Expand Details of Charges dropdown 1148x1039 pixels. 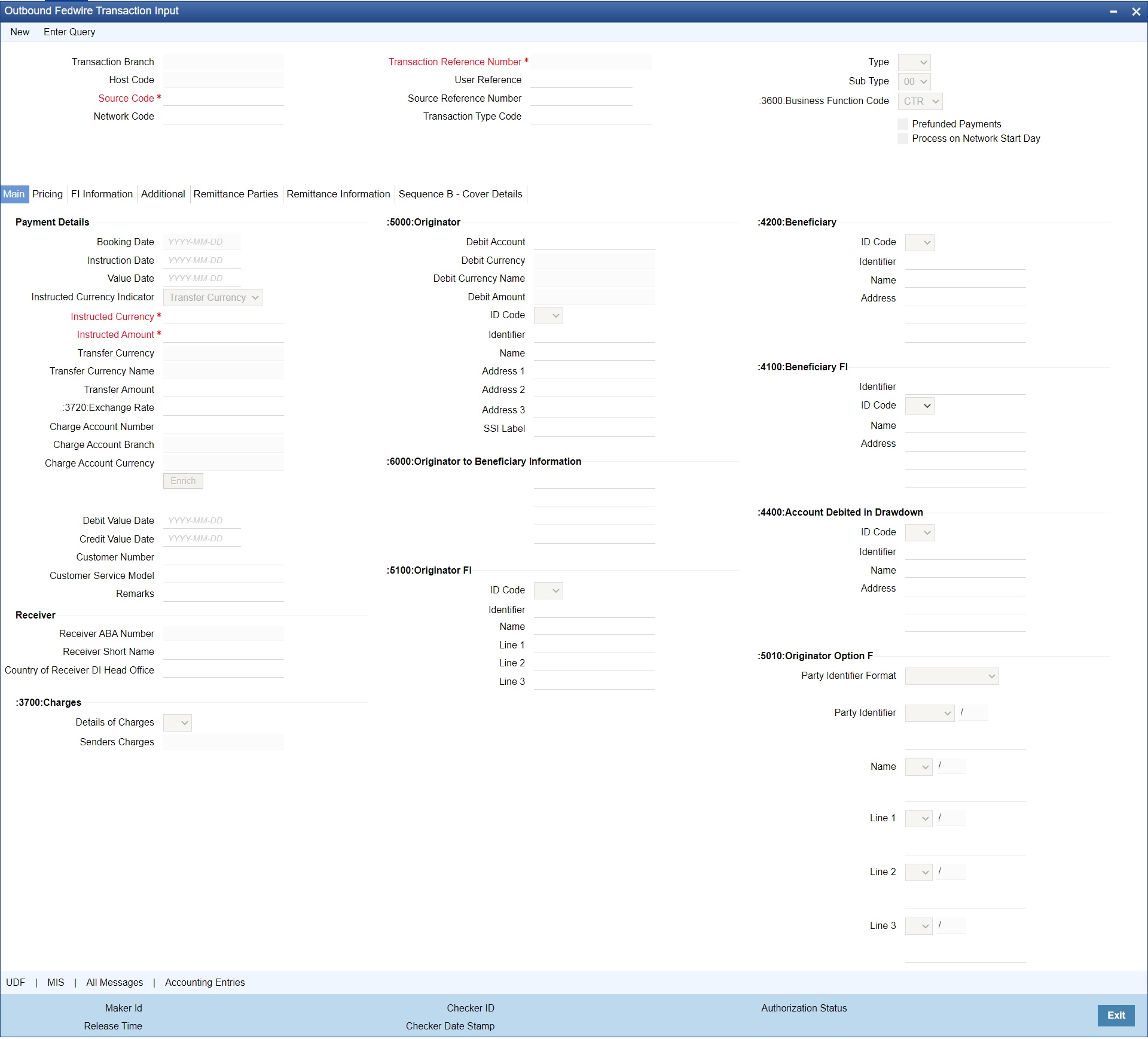click(178, 723)
